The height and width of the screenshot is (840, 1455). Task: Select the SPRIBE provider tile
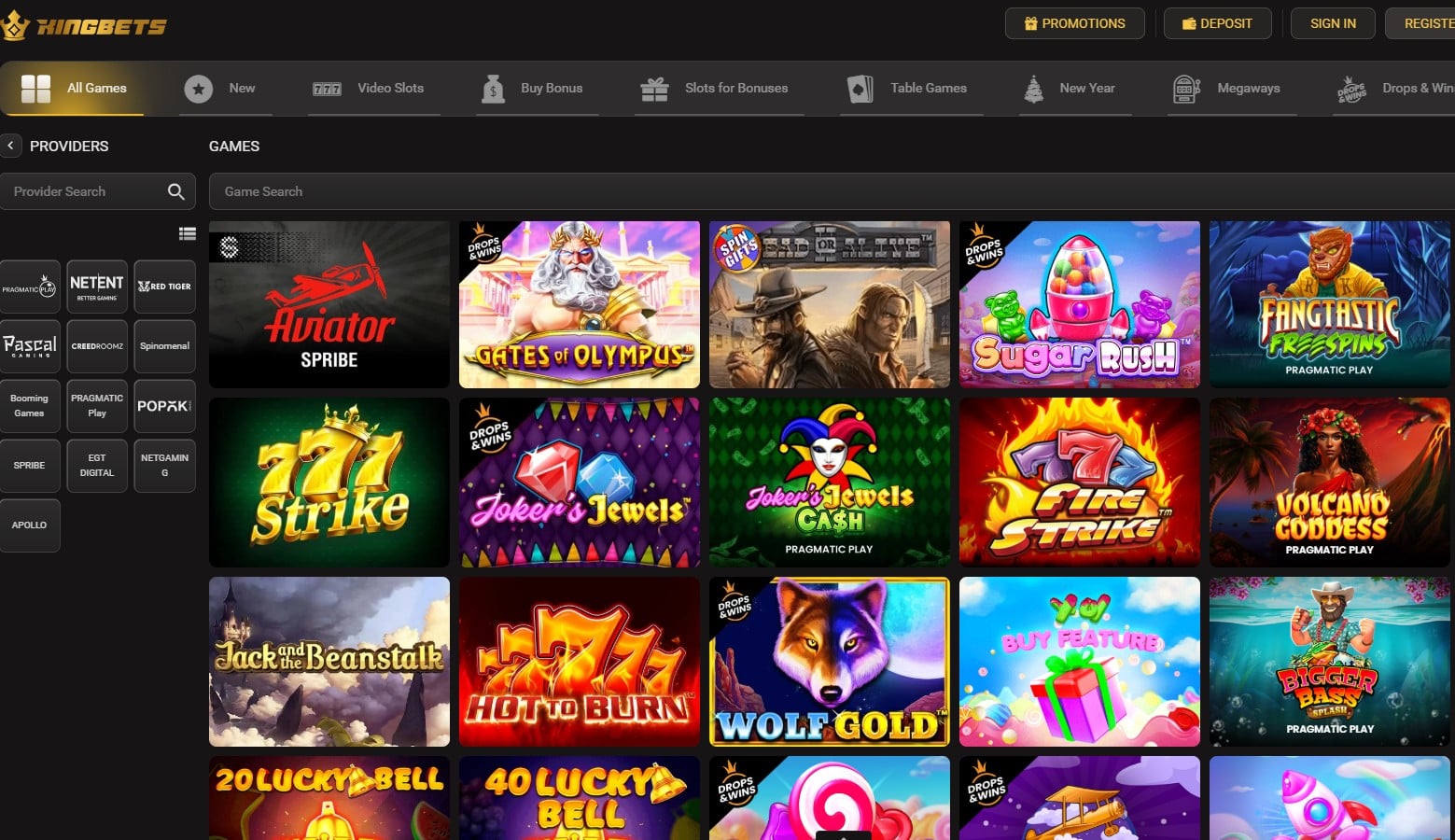click(x=30, y=466)
